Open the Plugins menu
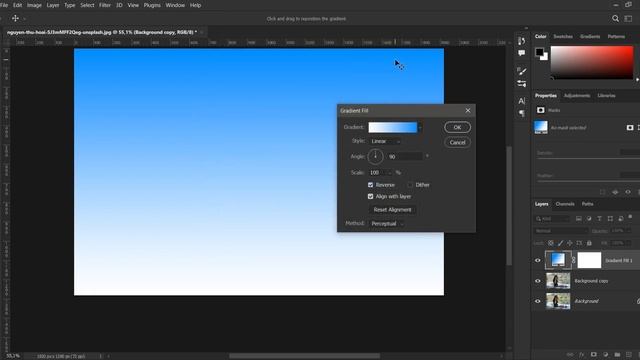The height and width of the screenshot is (360, 640). click(152, 5)
